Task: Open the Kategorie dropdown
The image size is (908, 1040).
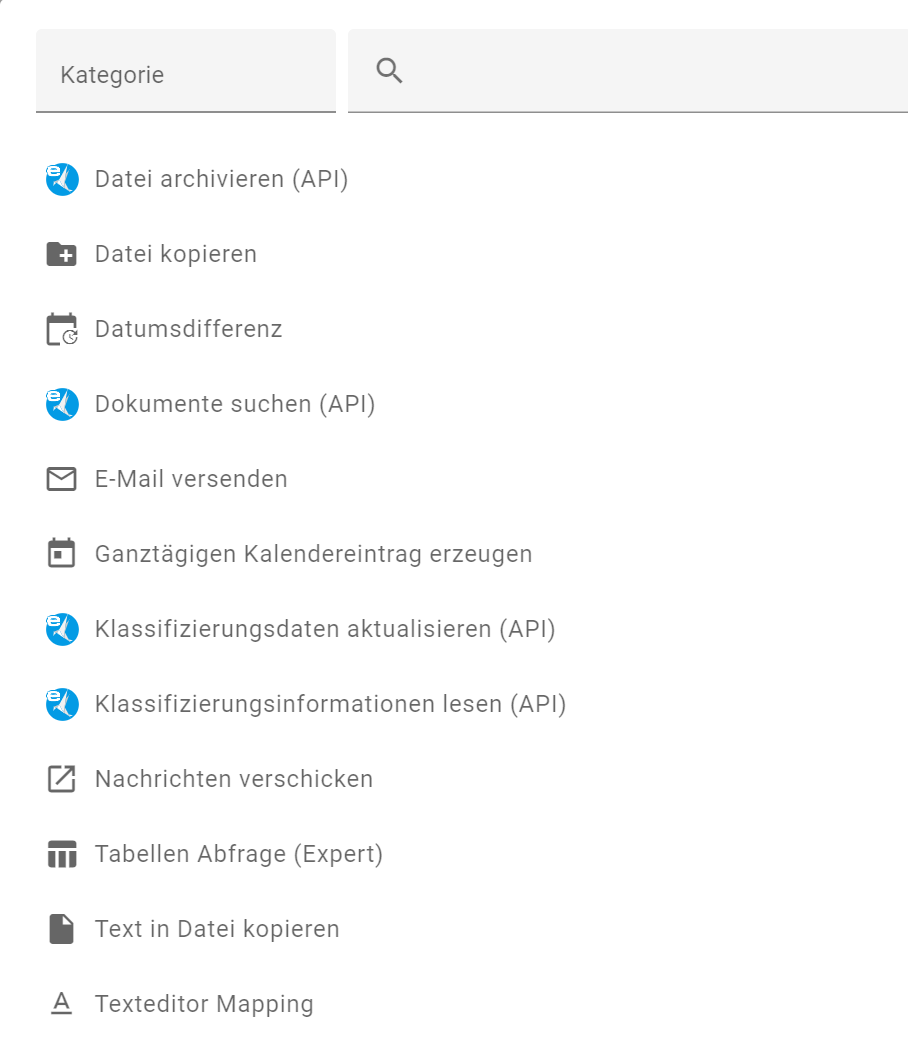Action: click(x=185, y=74)
